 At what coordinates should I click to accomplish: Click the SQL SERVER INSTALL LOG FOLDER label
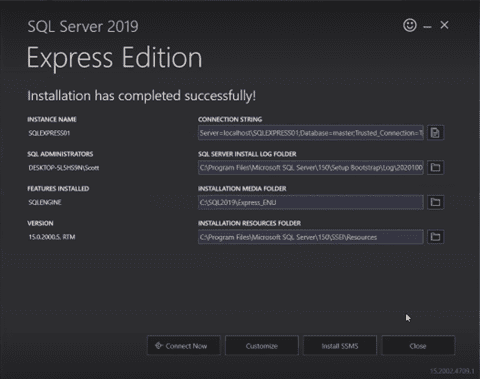click(247, 154)
